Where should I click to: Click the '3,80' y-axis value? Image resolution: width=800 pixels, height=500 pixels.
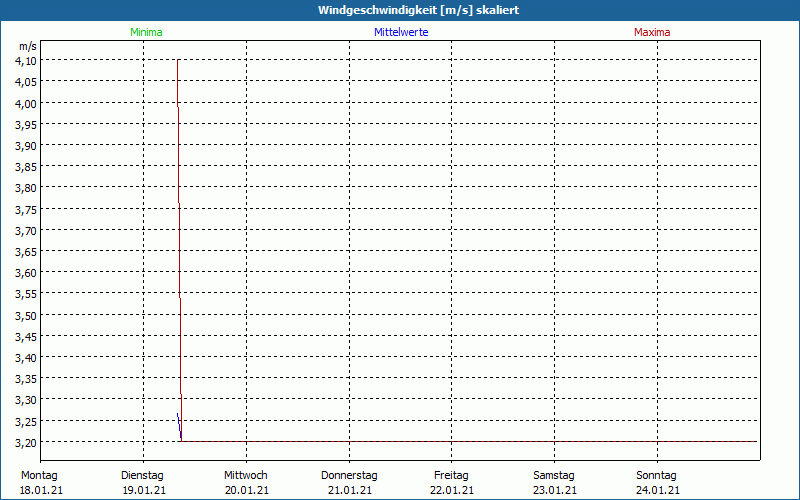pyautogui.click(x=26, y=188)
